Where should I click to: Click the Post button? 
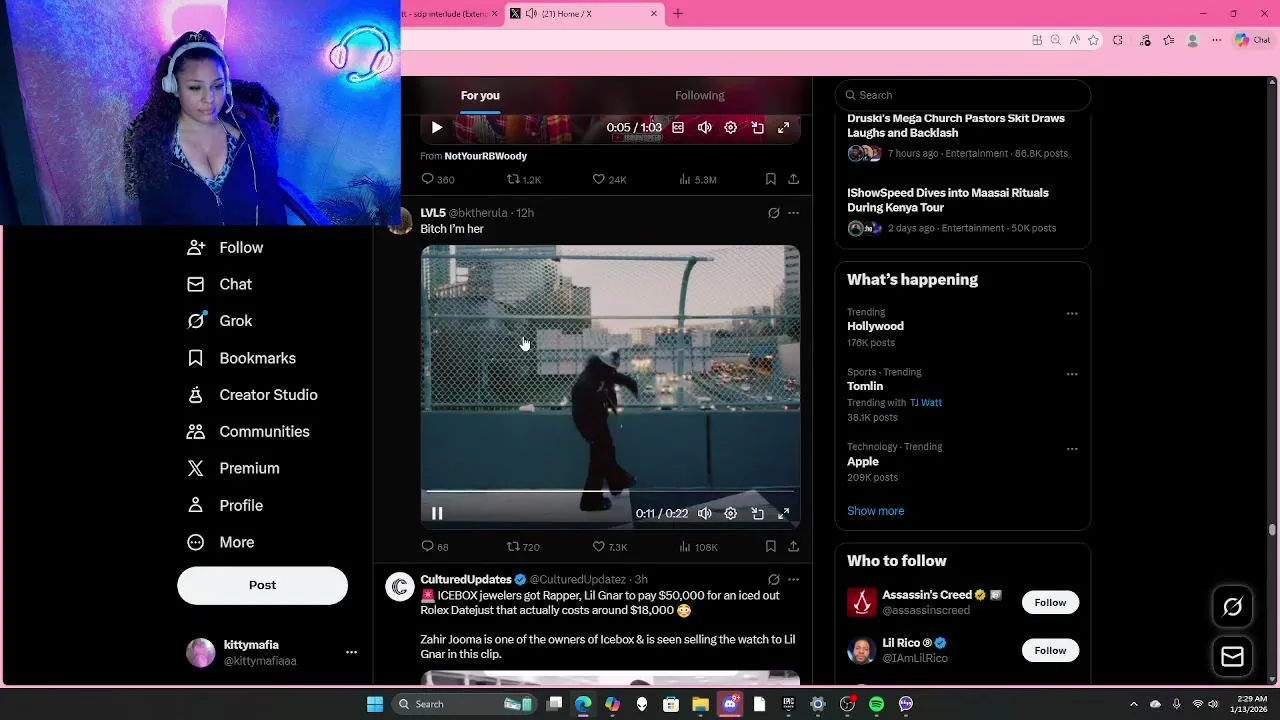pyautogui.click(x=262, y=585)
